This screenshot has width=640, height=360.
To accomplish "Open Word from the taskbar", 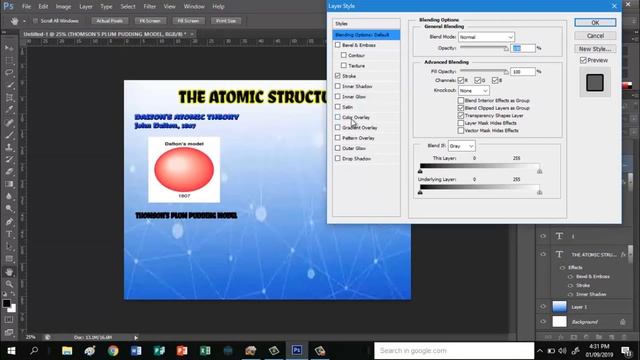I will (136, 351).
